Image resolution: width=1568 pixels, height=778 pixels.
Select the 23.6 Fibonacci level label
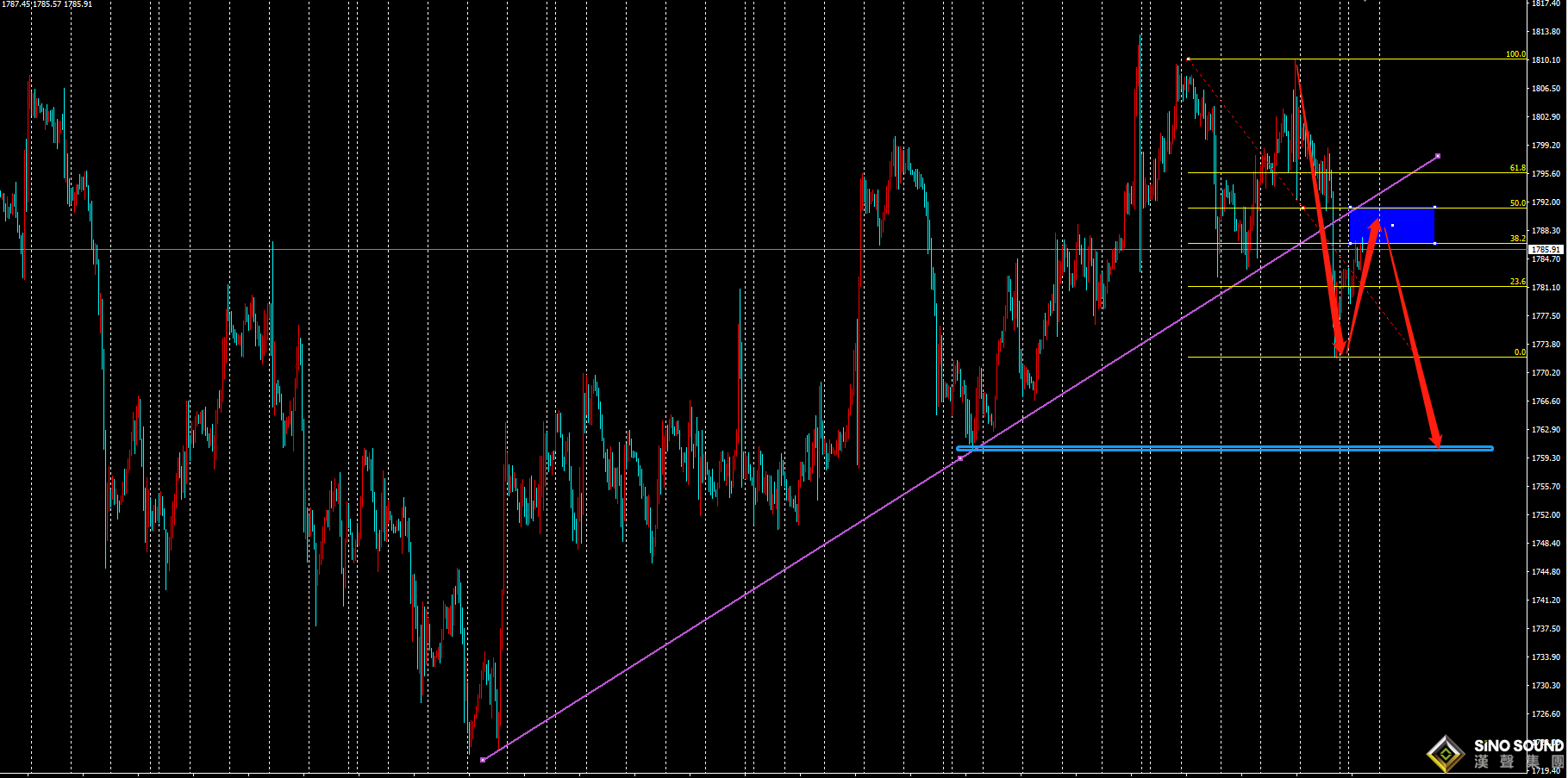coord(1517,282)
